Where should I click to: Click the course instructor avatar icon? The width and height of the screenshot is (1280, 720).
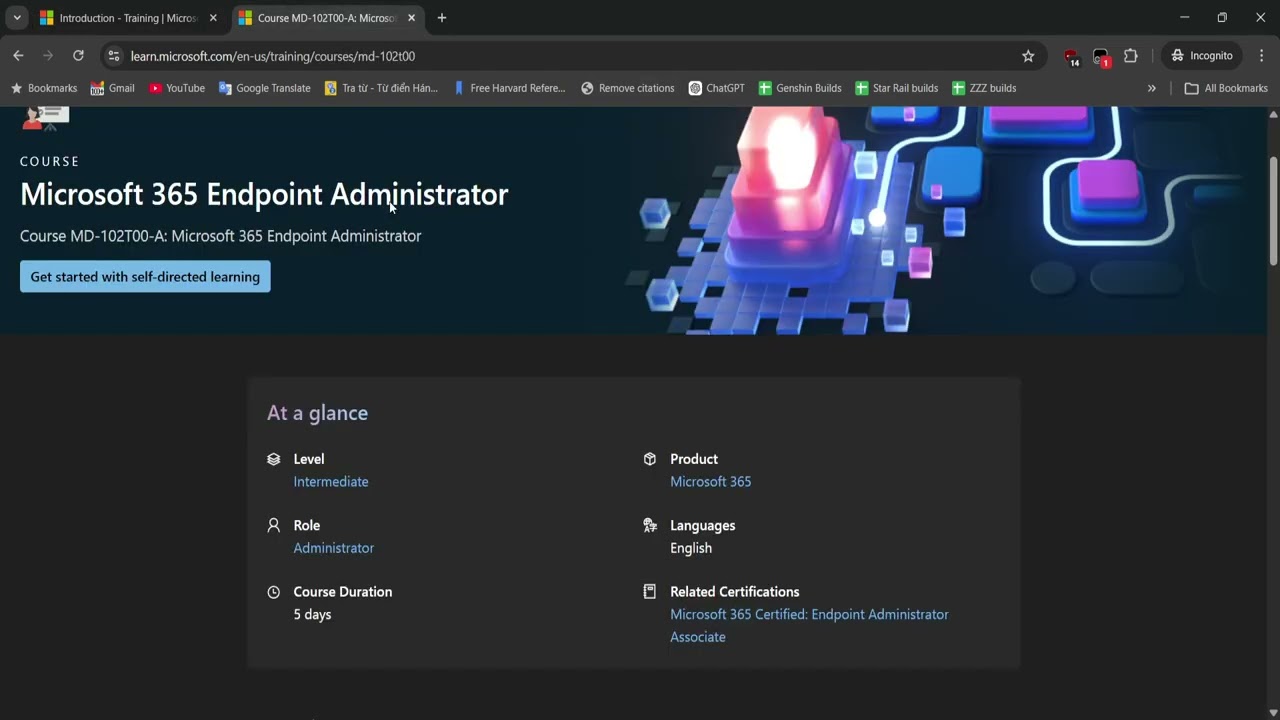click(45, 118)
